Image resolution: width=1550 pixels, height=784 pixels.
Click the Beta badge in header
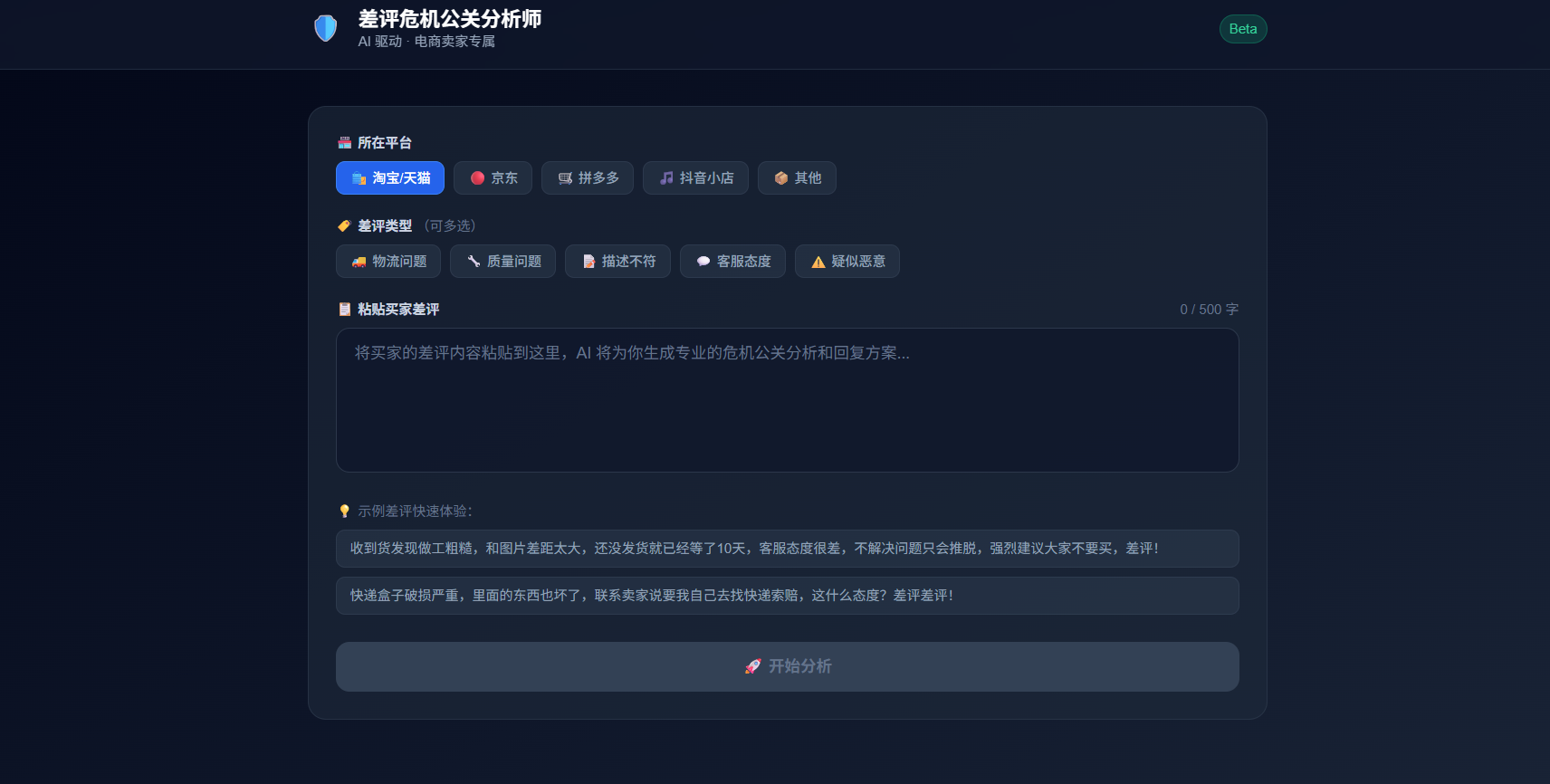(1242, 29)
